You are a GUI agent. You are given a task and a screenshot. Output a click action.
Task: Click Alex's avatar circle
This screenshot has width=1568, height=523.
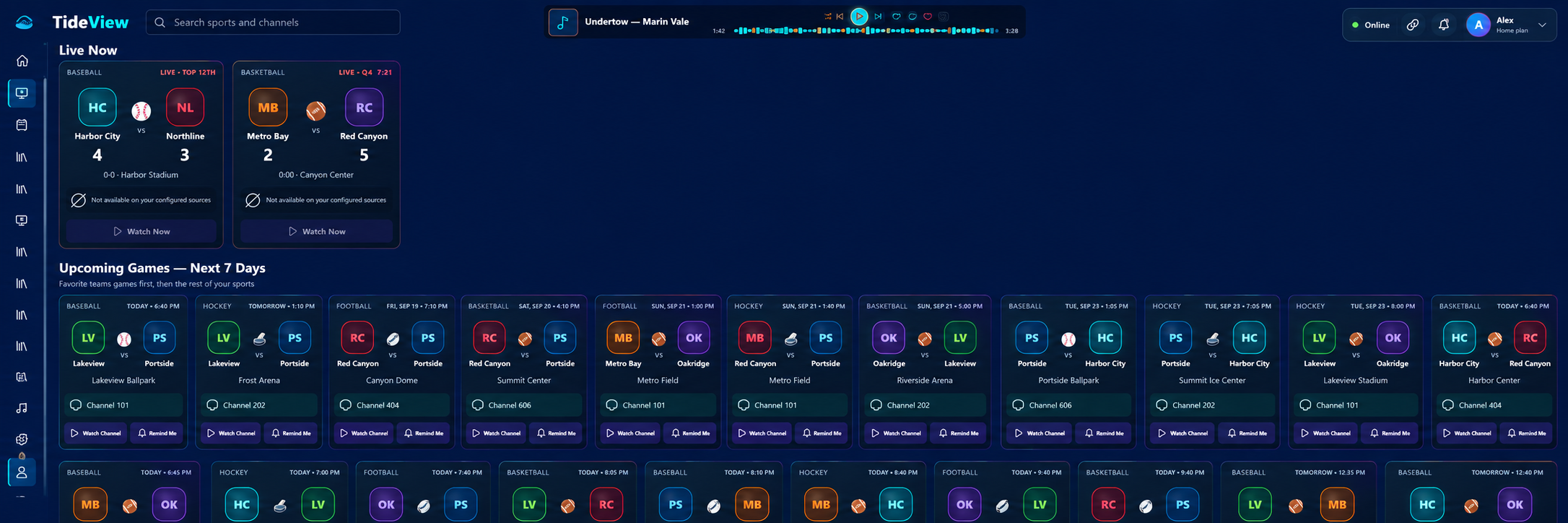pyautogui.click(x=1478, y=25)
